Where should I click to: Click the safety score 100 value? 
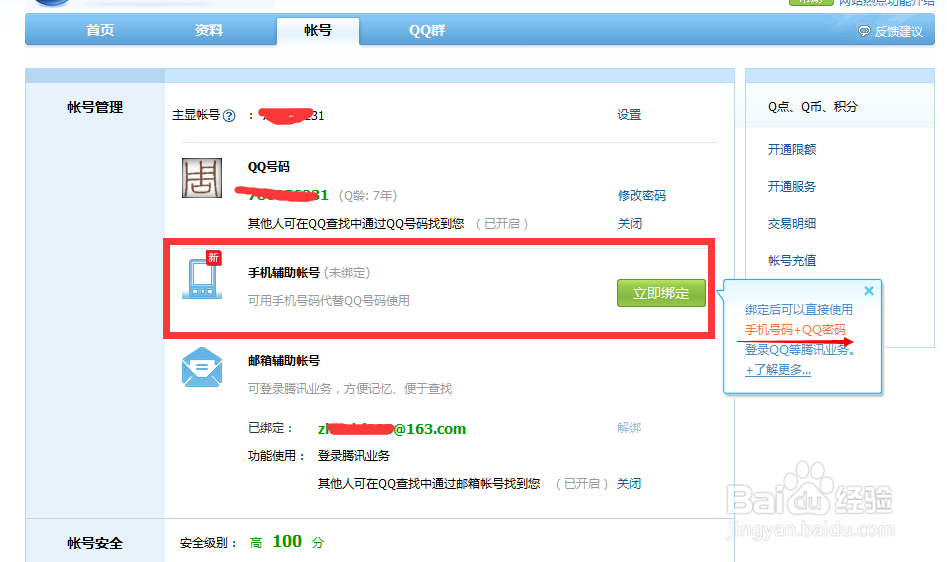pyautogui.click(x=287, y=541)
